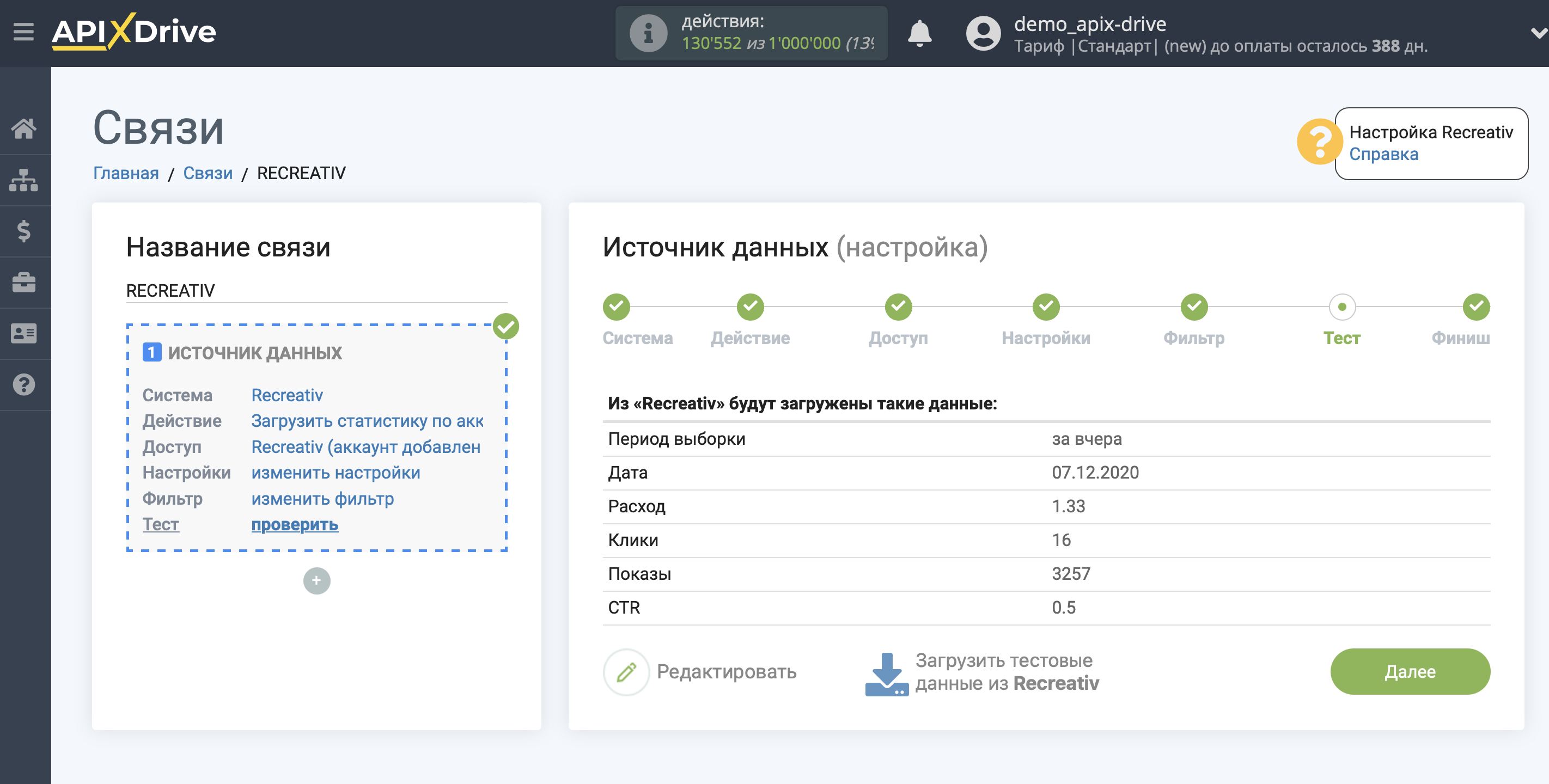Click the проверить test link
This screenshot has height=784, width=1549.
point(295,524)
